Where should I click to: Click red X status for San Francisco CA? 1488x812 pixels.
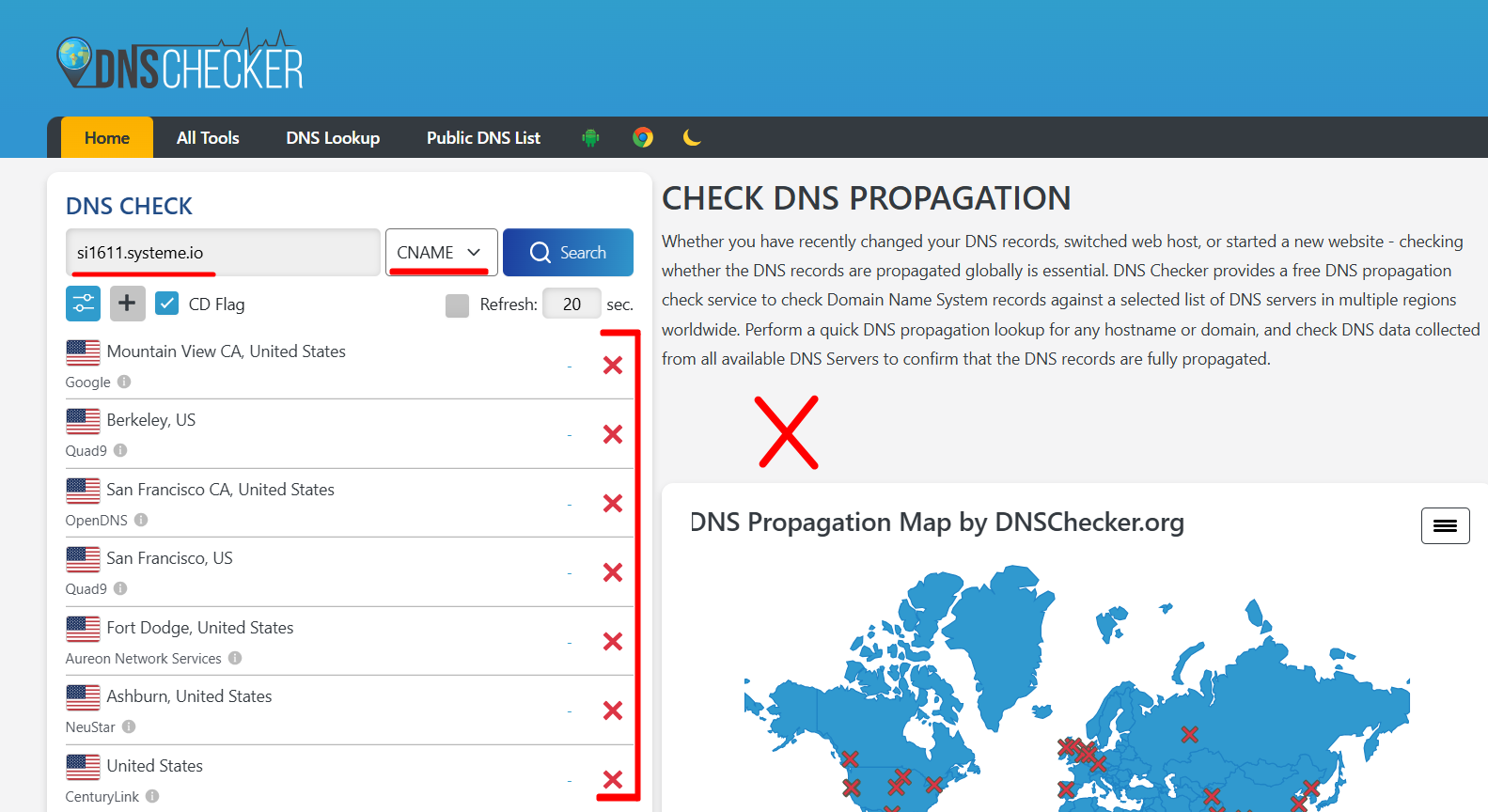point(613,504)
